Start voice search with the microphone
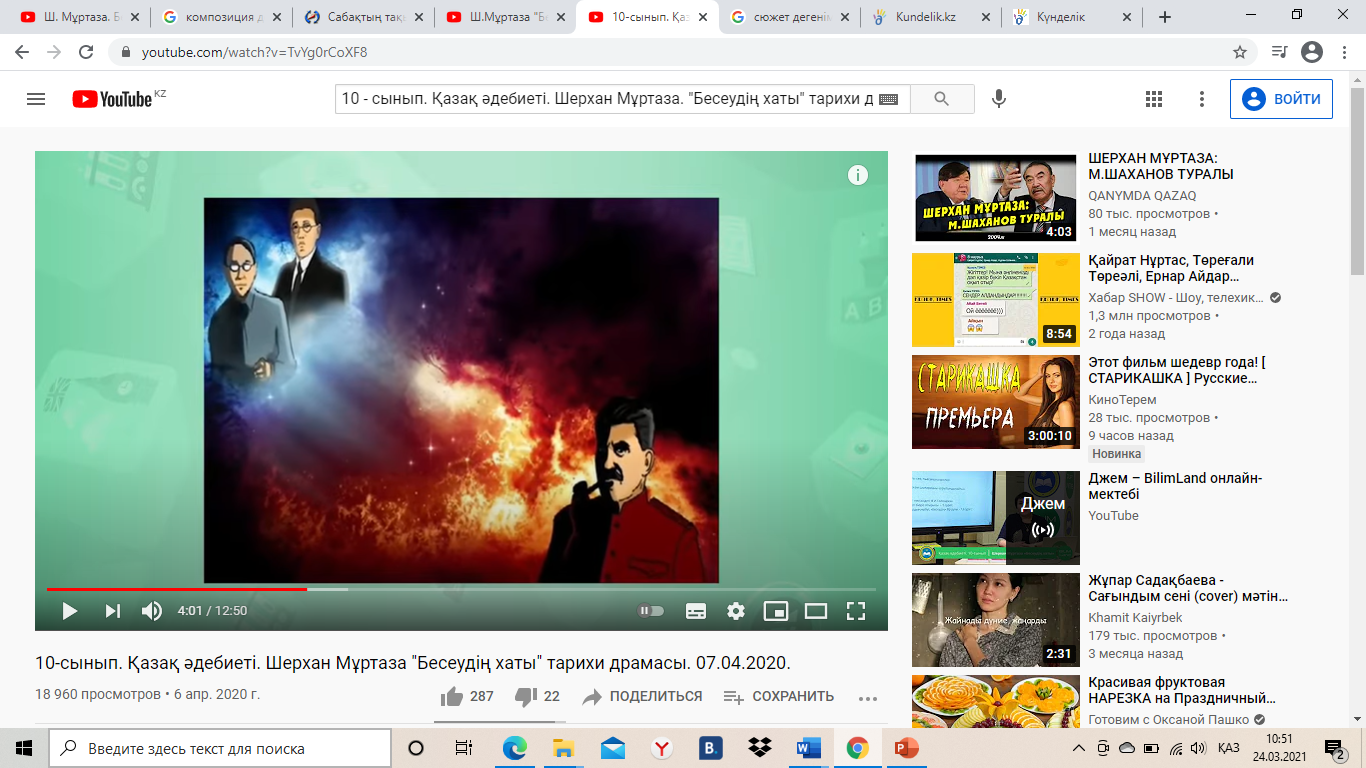This screenshot has height=768, width=1366. 998,99
